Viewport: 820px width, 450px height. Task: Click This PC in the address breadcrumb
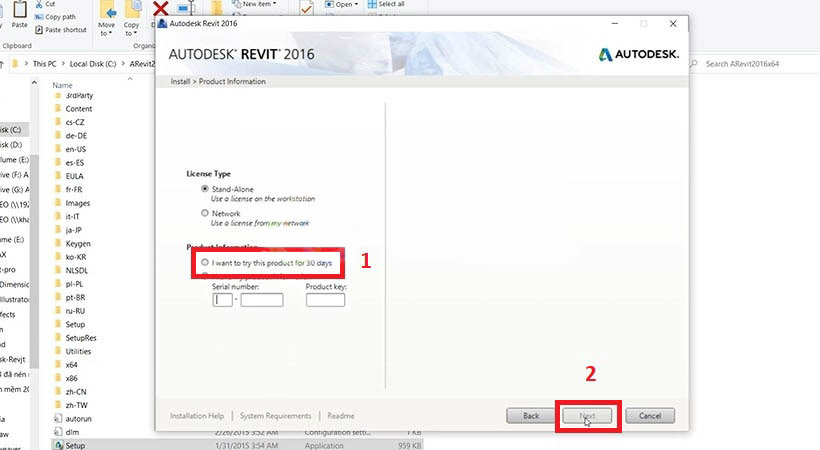tap(44, 64)
